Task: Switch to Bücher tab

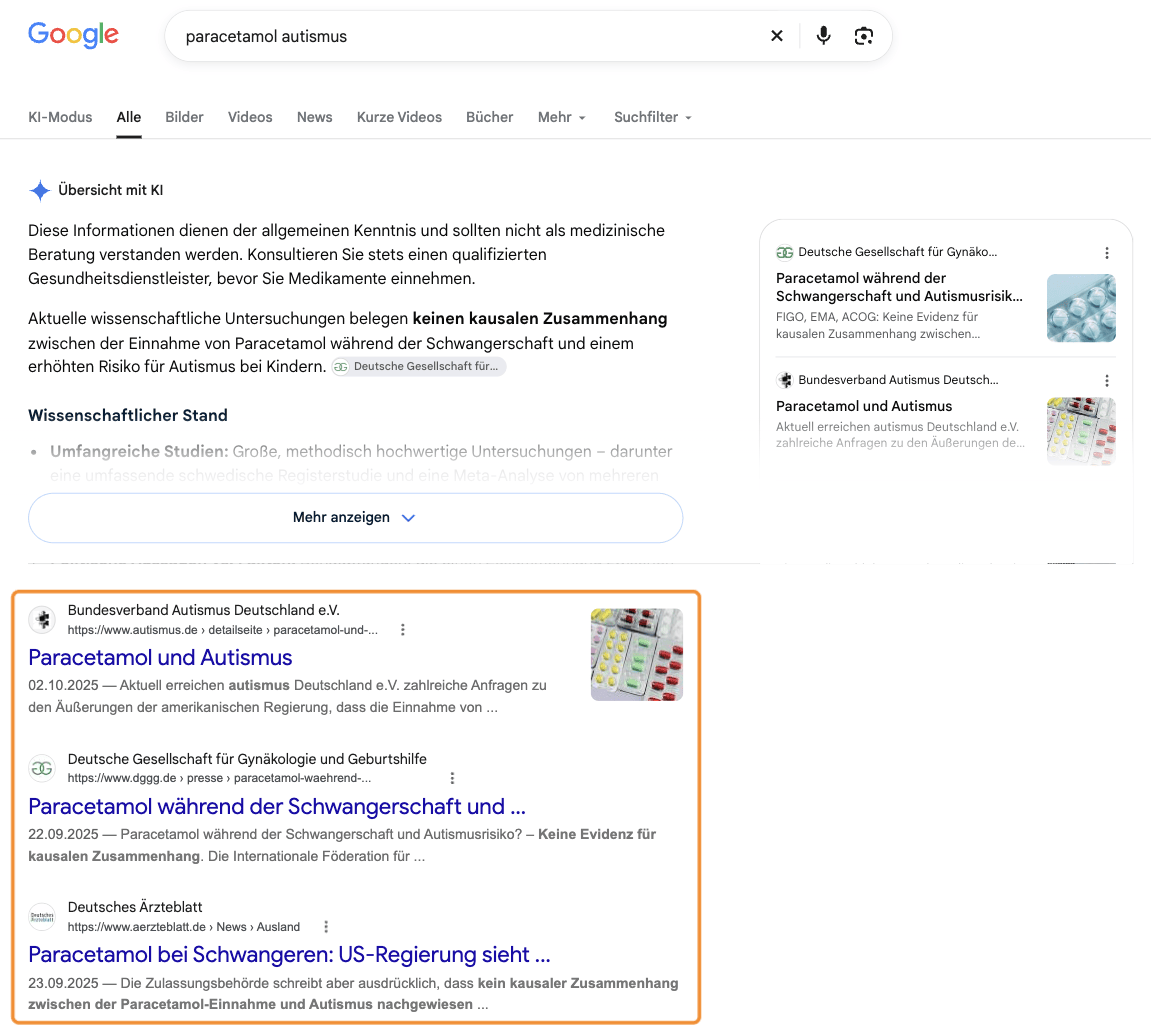Action: click(x=490, y=117)
